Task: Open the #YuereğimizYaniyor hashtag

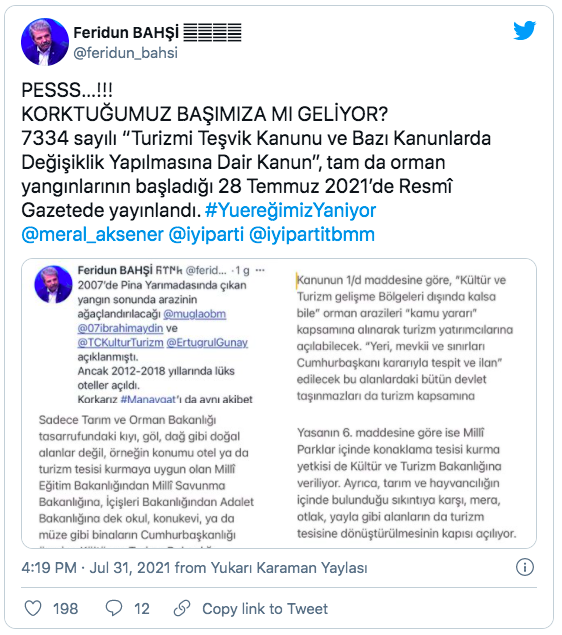Action: click(x=290, y=210)
